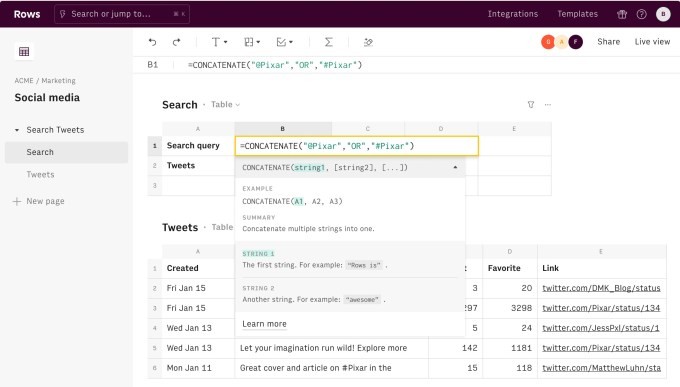This screenshot has width=680, height=387.
Task: Select the Favorite header cell
Action: [x=510, y=268]
